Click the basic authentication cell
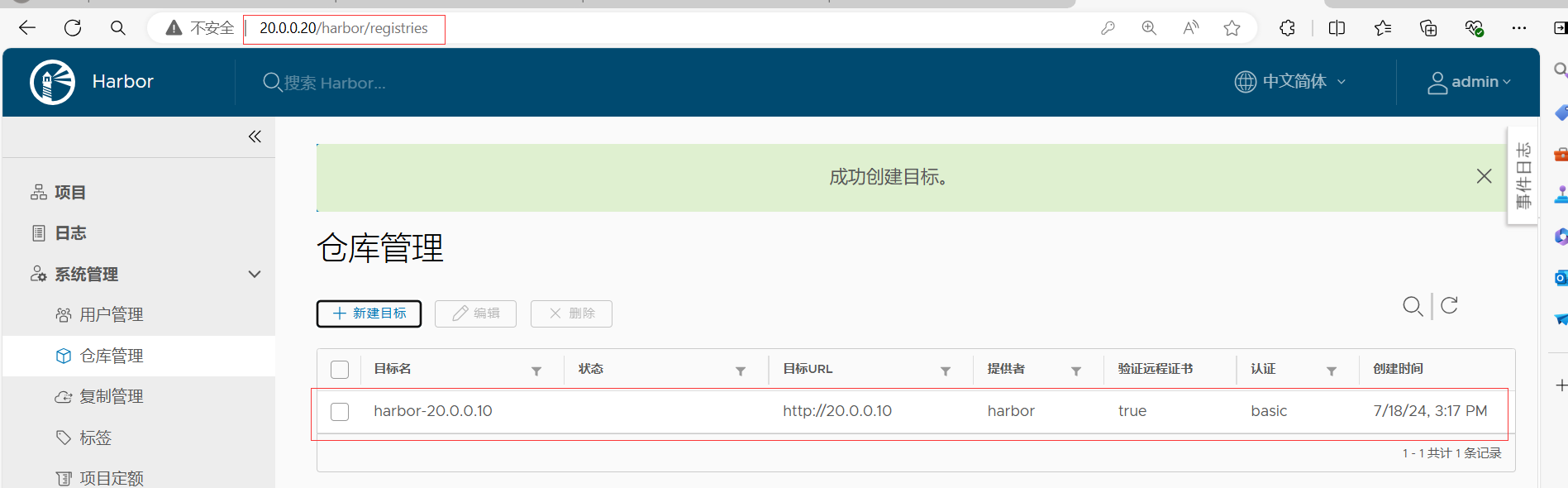Image resolution: width=1568 pixels, height=488 pixels. click(x=1269, y=411)
